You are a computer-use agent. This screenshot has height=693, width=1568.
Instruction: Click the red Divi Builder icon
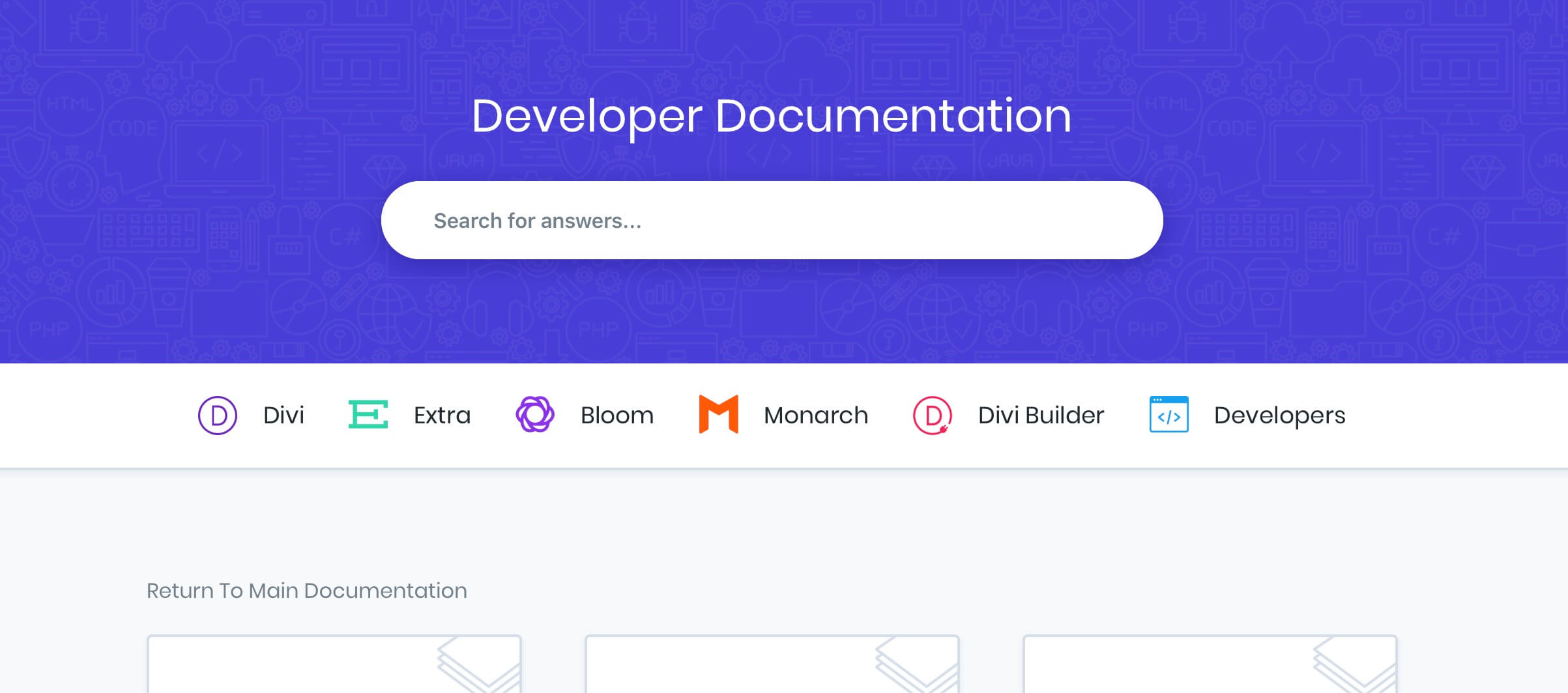(x=933, y=415)
